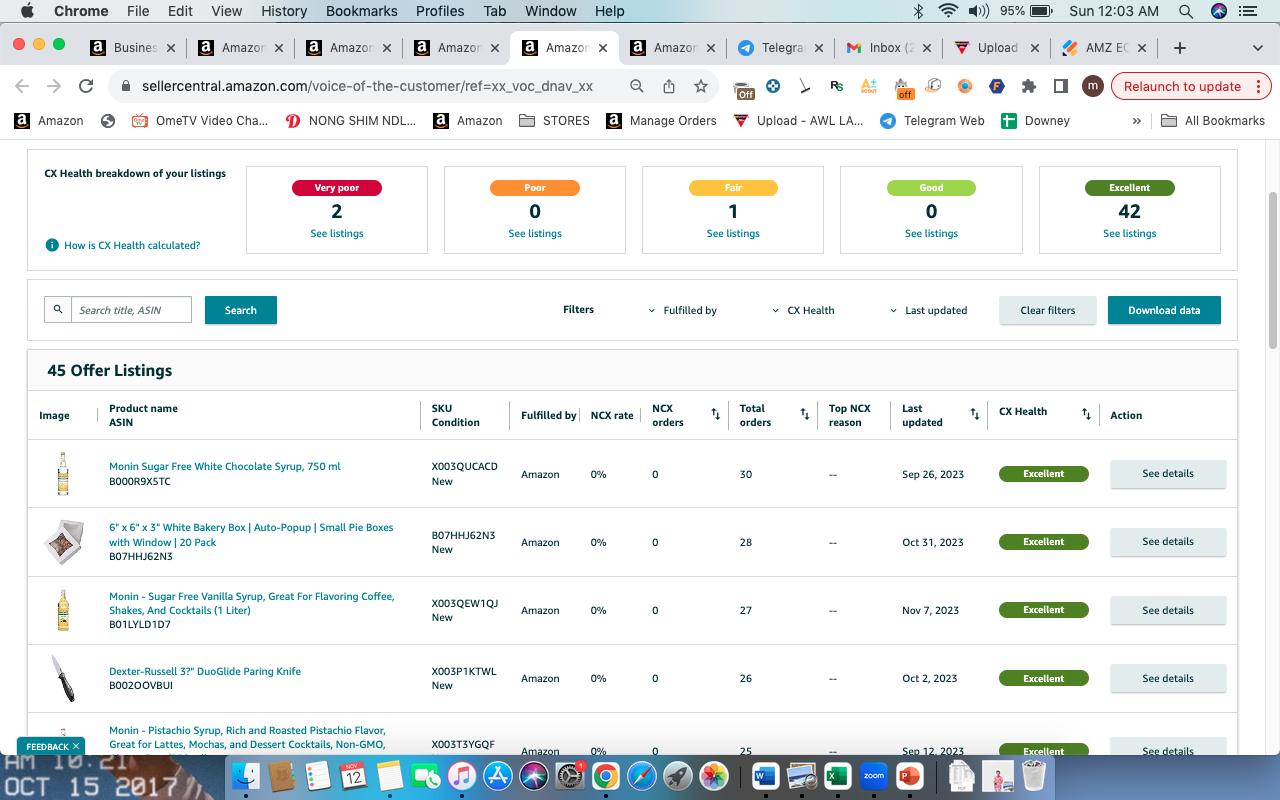Open How is CX Health calculated link
Viewport: 1280px width, 800px height.
[x=132, y=245]
